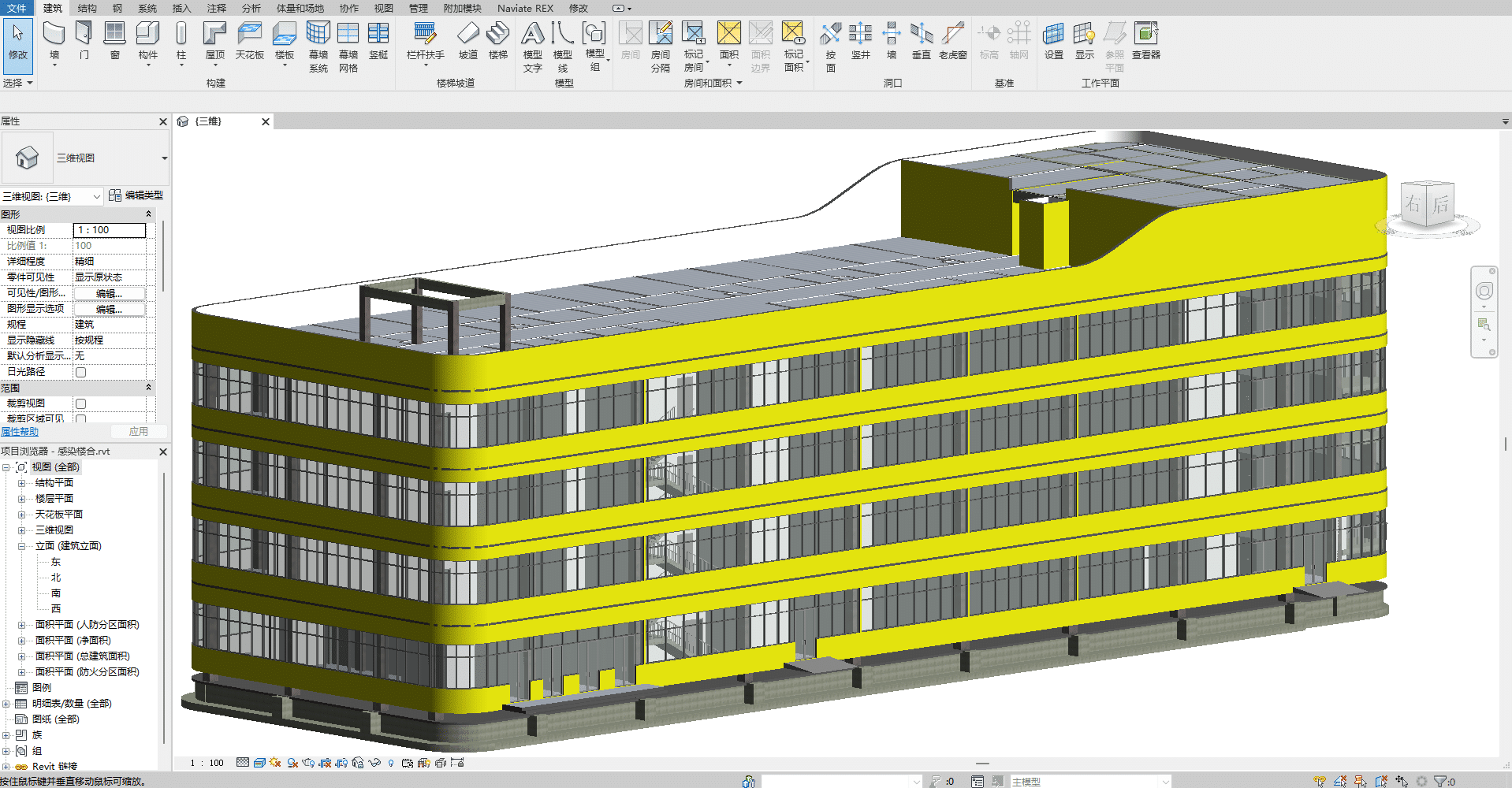Click the temporary hide/isolate glasses icon
The width and height of the screenshot is (1512, 788).
pyautogui.click(x=374, y=763)
